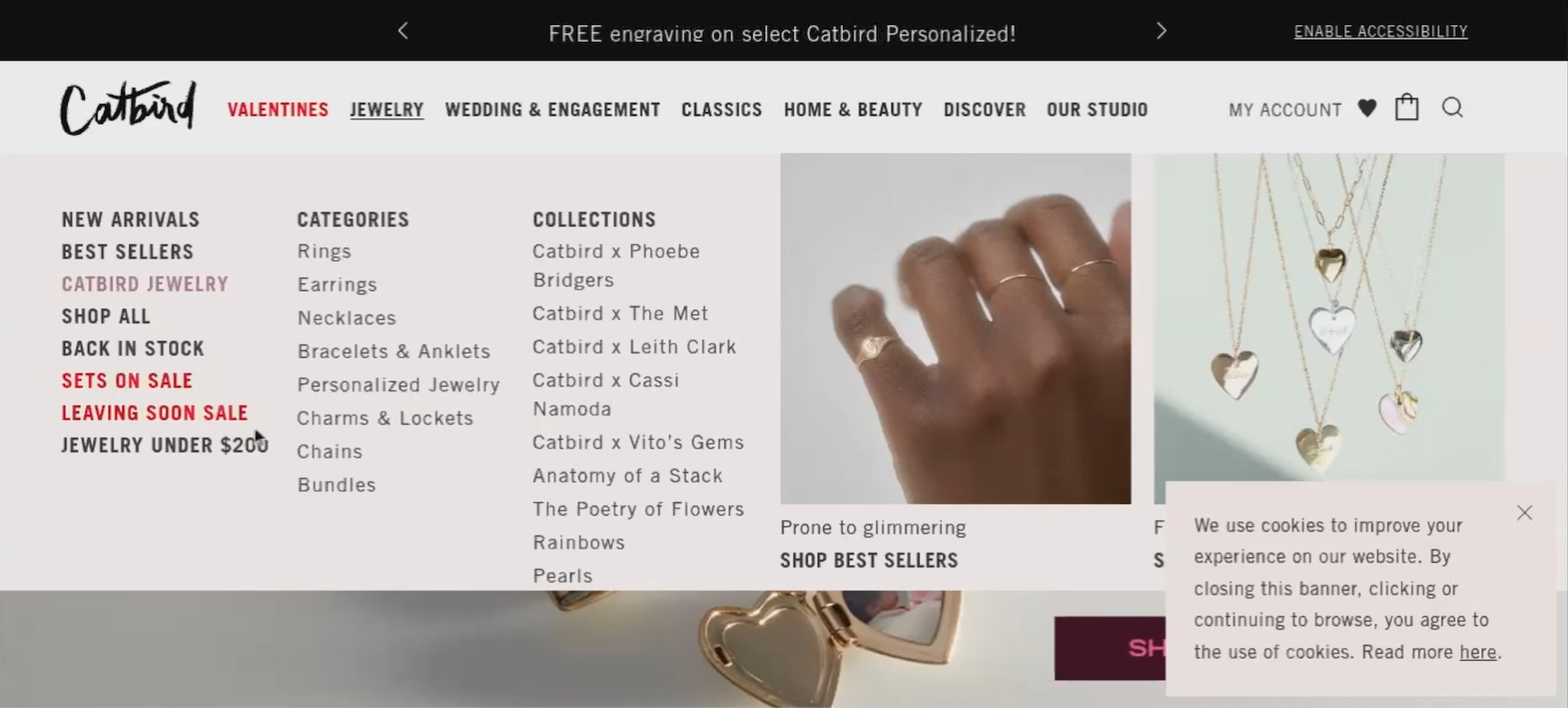Expand the Home & Beauty menu
Viewport: 1568px width, 708px height.
click(853, 110)
